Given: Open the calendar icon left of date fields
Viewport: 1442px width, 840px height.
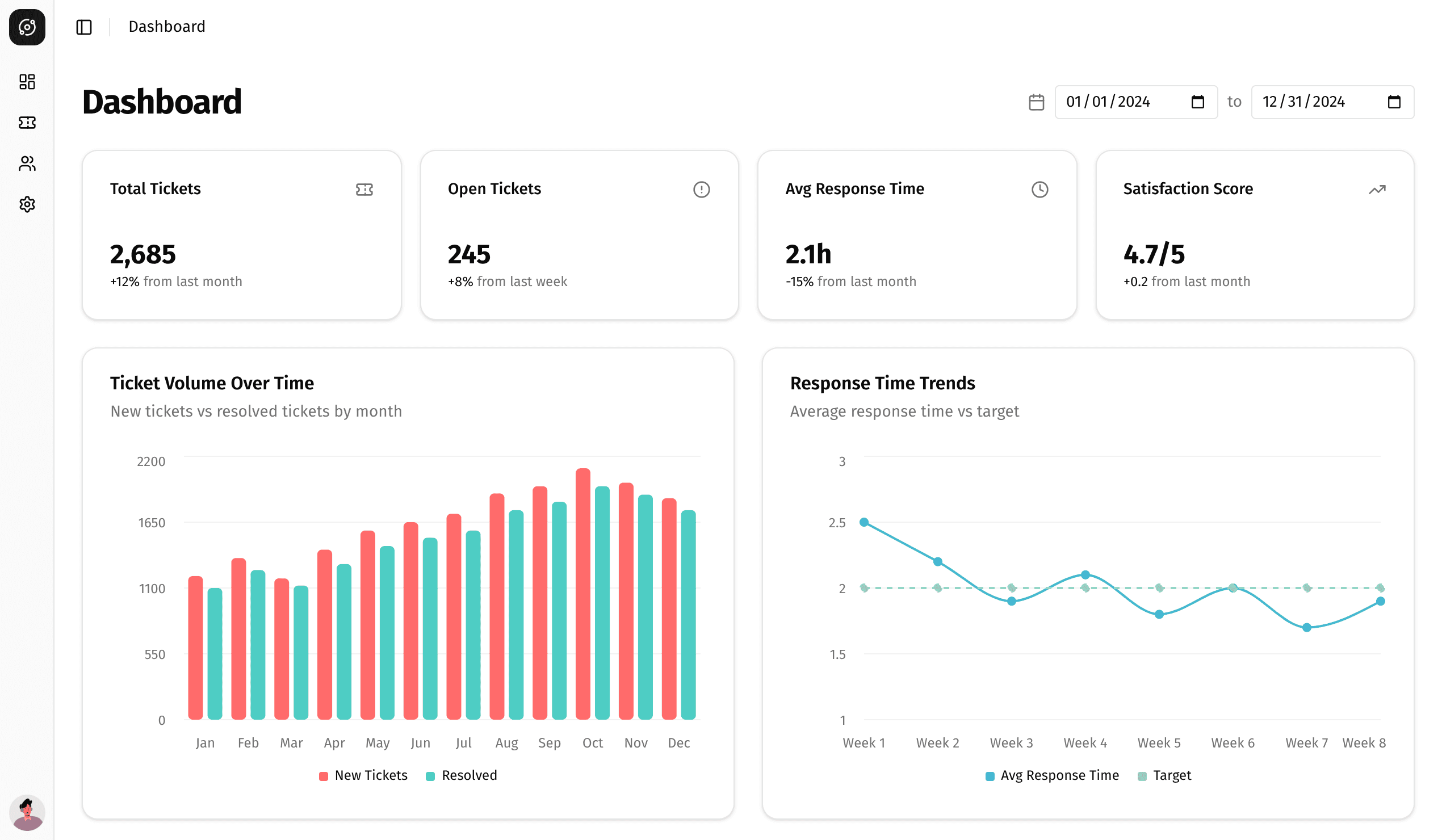Looking at the screenshot, I should click(1036, 102).
